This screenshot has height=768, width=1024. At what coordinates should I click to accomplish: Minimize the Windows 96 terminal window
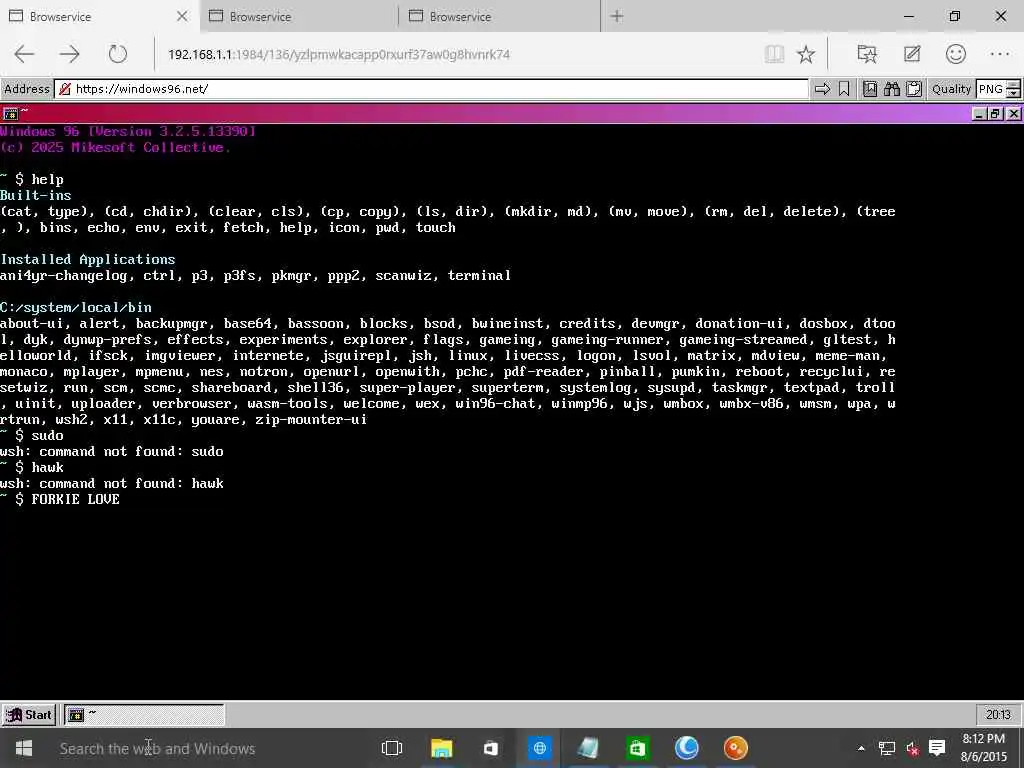[979, 114]
